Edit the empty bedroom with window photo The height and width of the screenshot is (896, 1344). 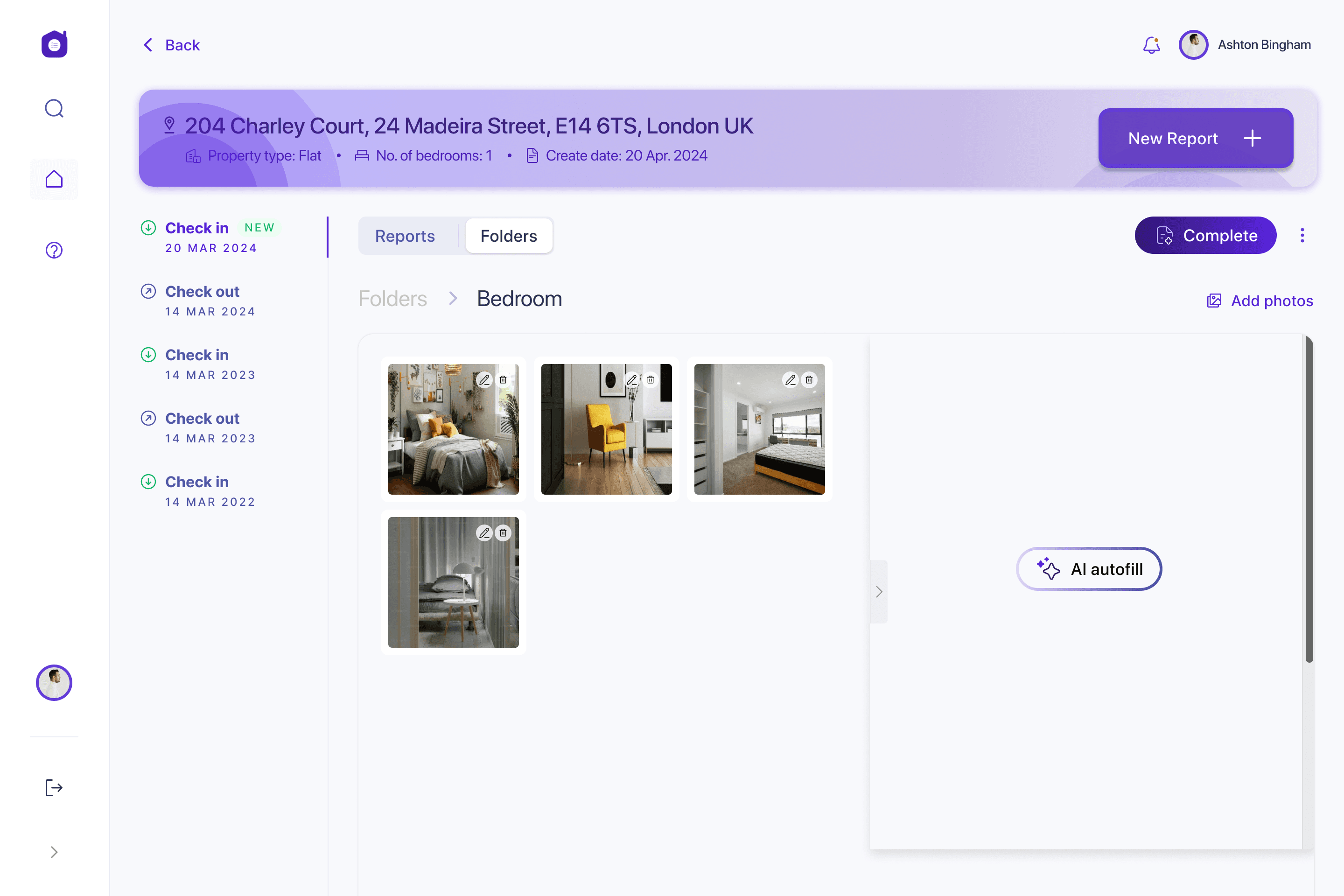pos(790,379)
